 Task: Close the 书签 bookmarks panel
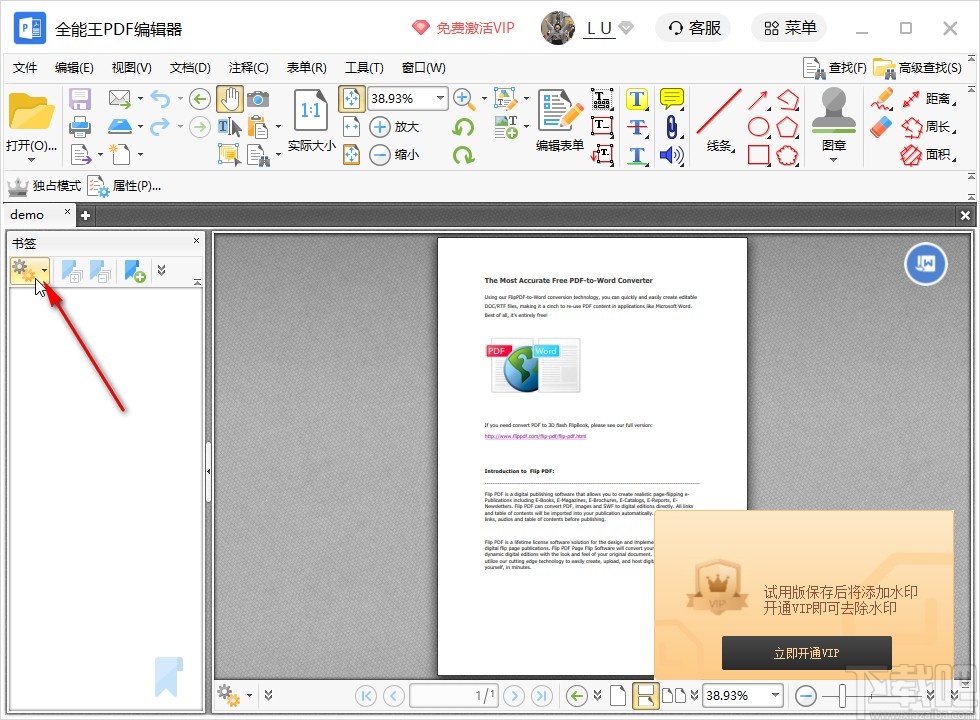[x=196, y=241]
